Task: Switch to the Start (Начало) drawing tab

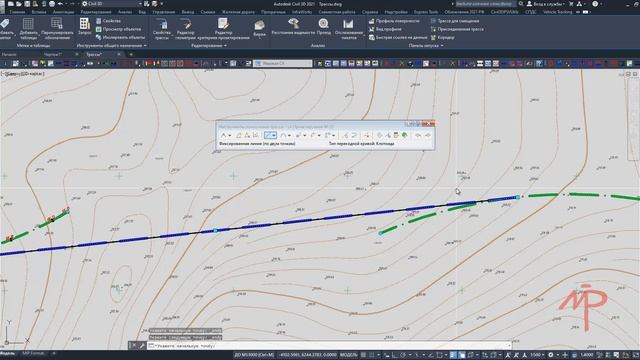Action: pyautogui.click(x=9, y=54)
